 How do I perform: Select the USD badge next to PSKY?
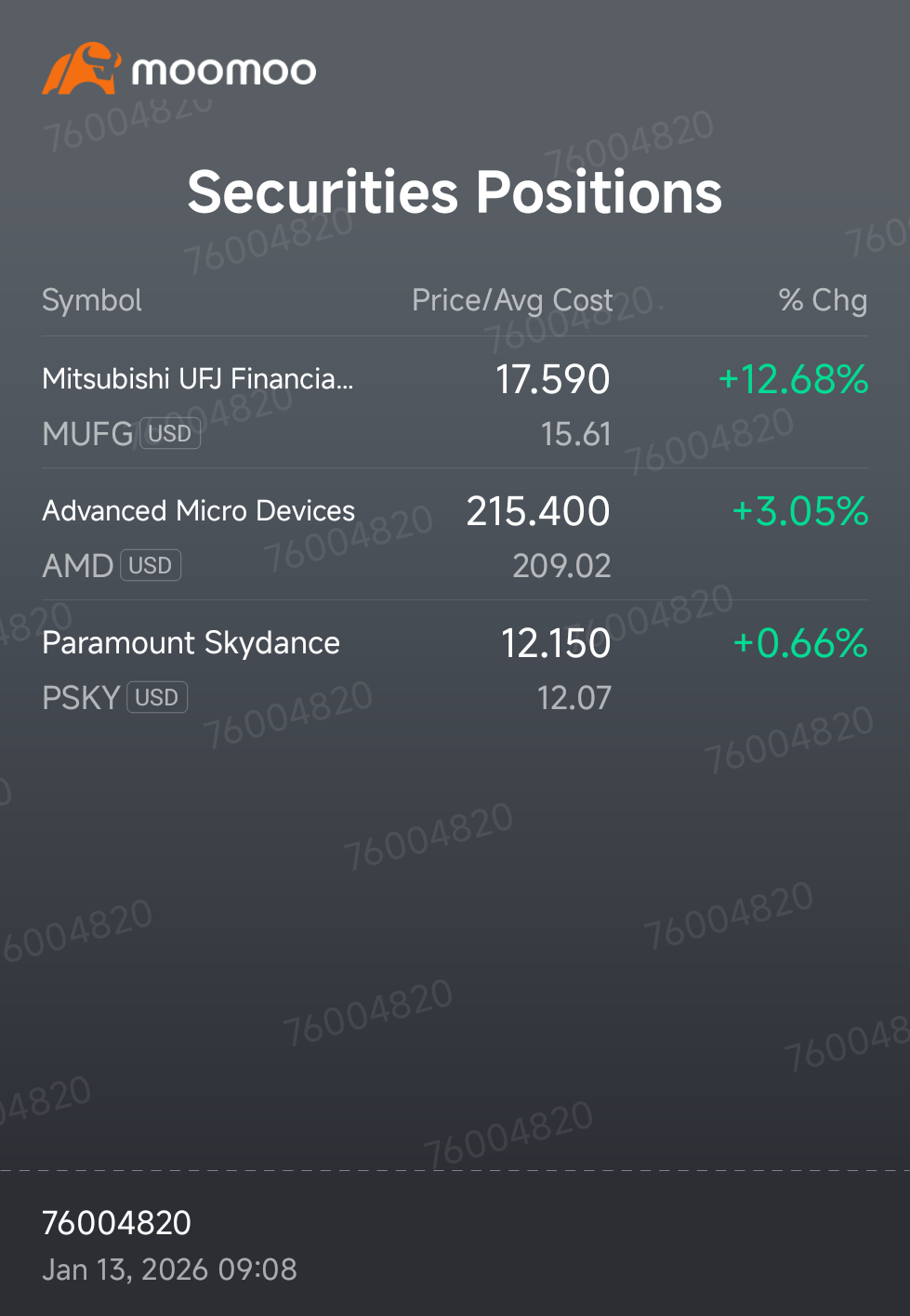[157, 697]
